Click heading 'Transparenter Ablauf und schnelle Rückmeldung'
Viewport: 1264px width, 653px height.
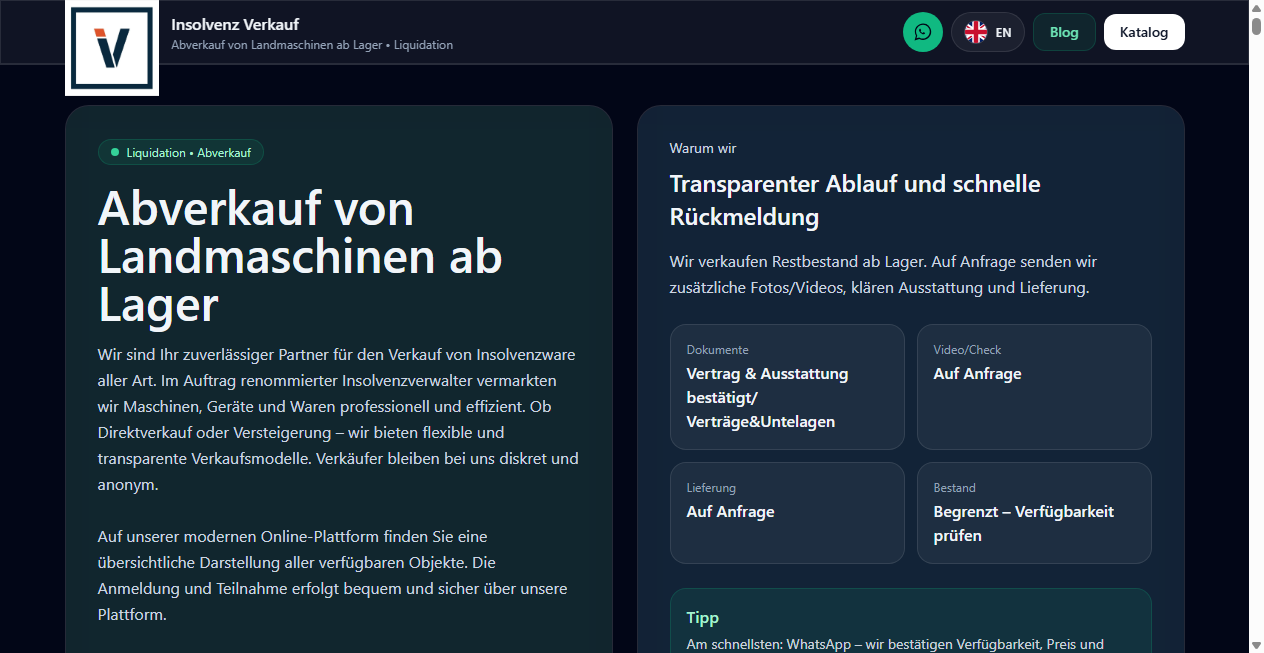point(855,200)
